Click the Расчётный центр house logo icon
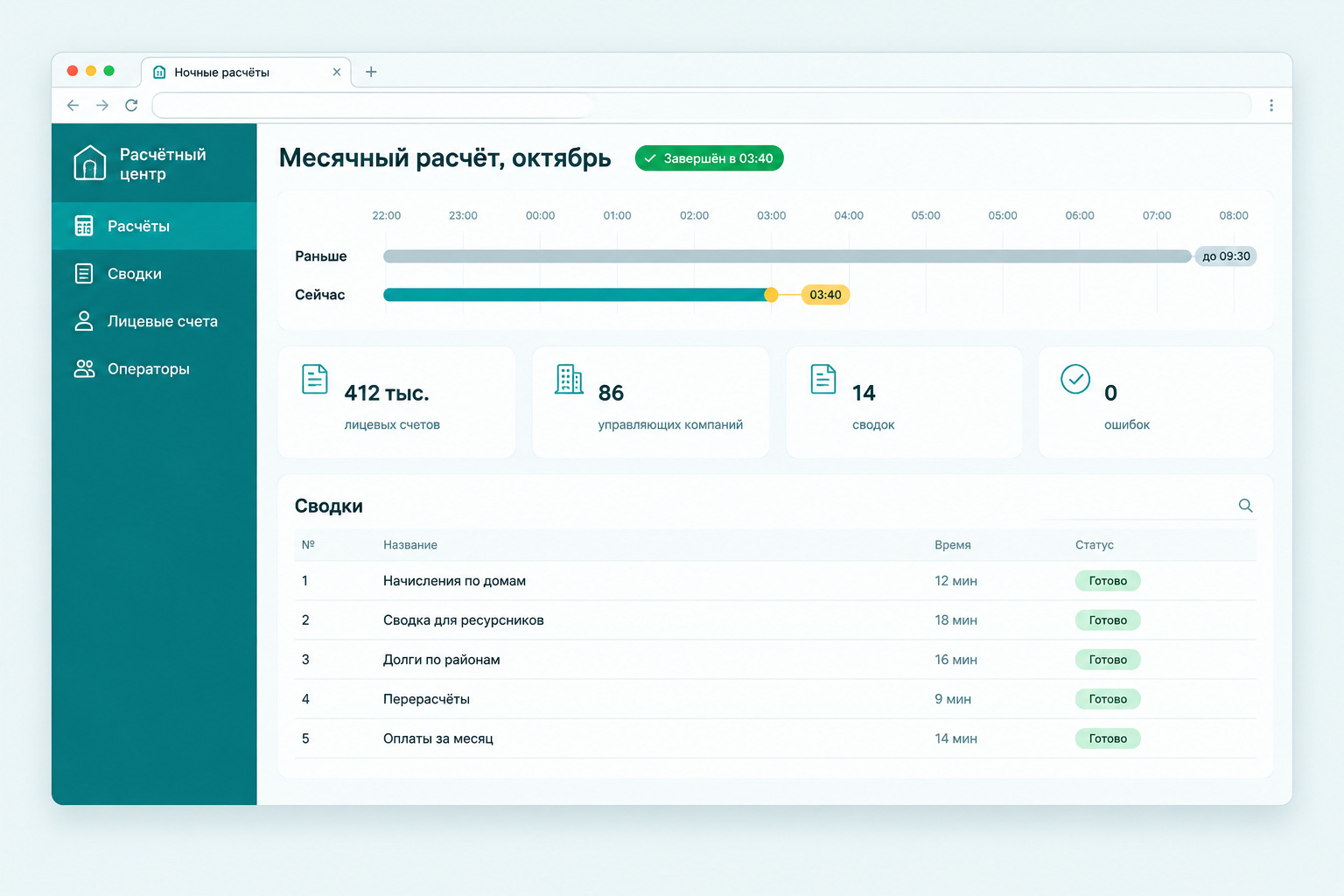The width and height of the screenshot is (1344, 896). pyautogui.click(x=89, y=163)
